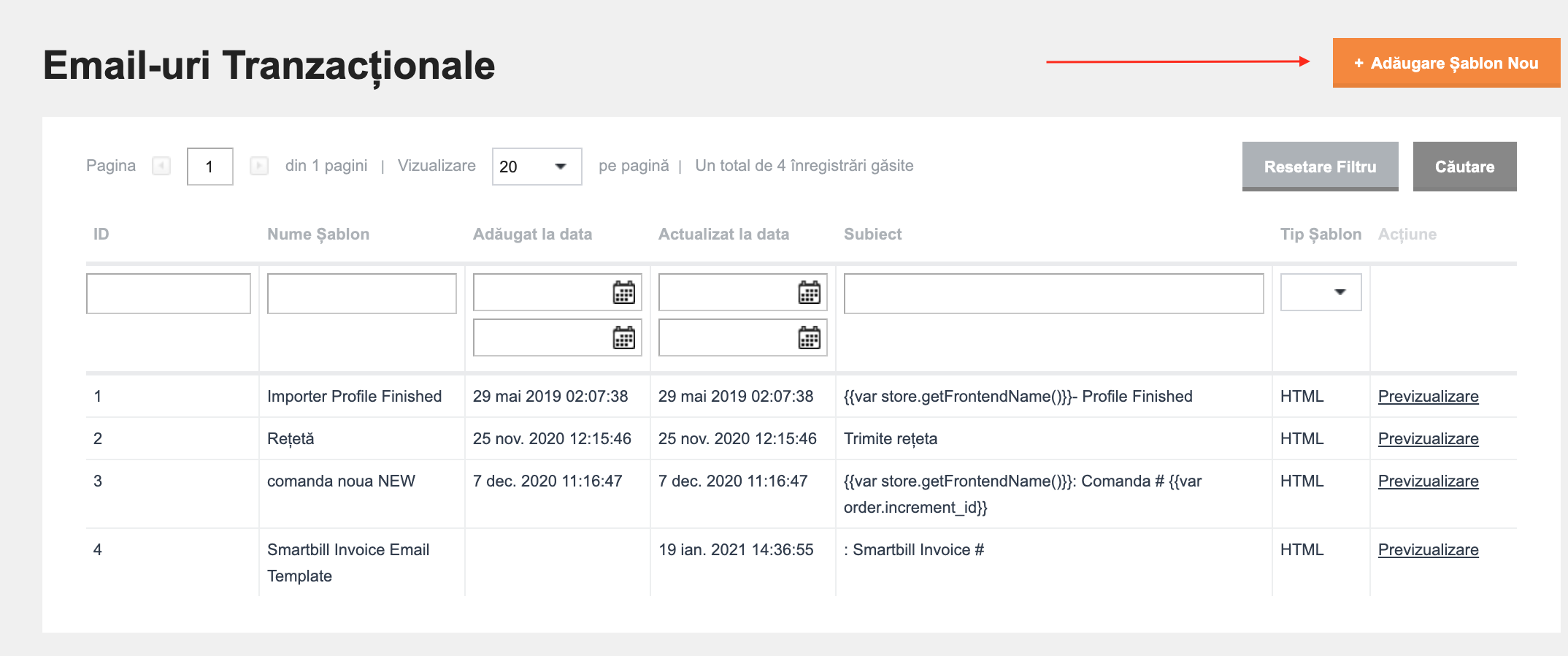The width and height of the screenshot is (1568, 656).
Task: Click the subject Trimite rețeta
Action: [891, 439]
